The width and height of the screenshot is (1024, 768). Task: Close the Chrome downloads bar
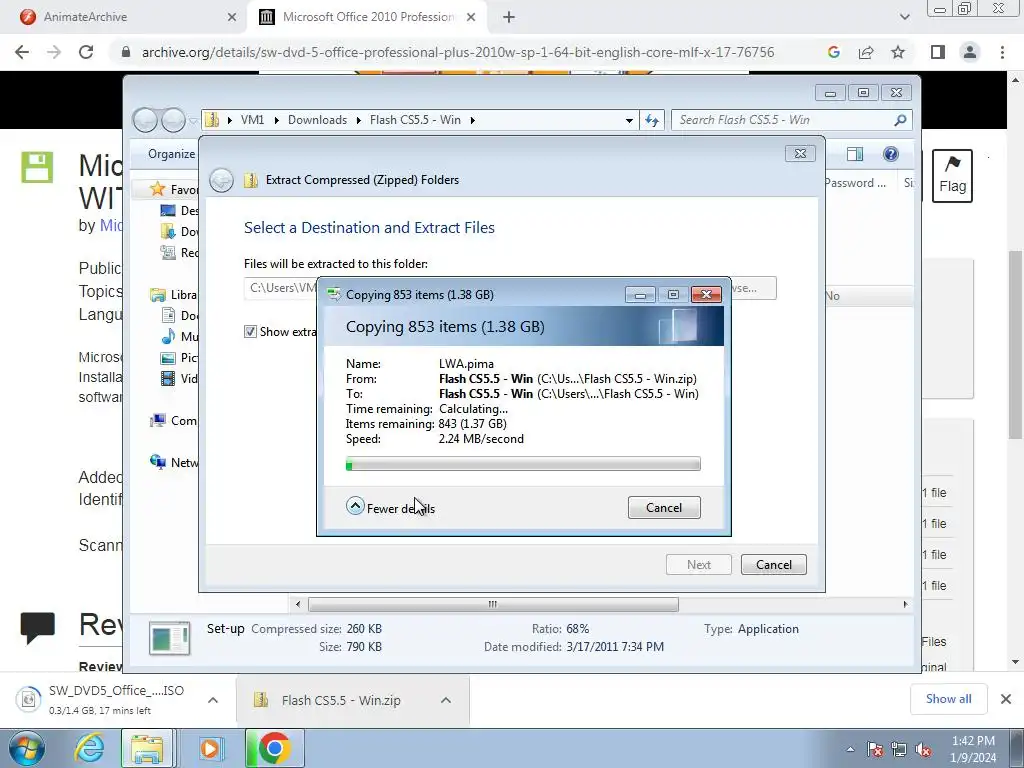[x=1006, y=699]
